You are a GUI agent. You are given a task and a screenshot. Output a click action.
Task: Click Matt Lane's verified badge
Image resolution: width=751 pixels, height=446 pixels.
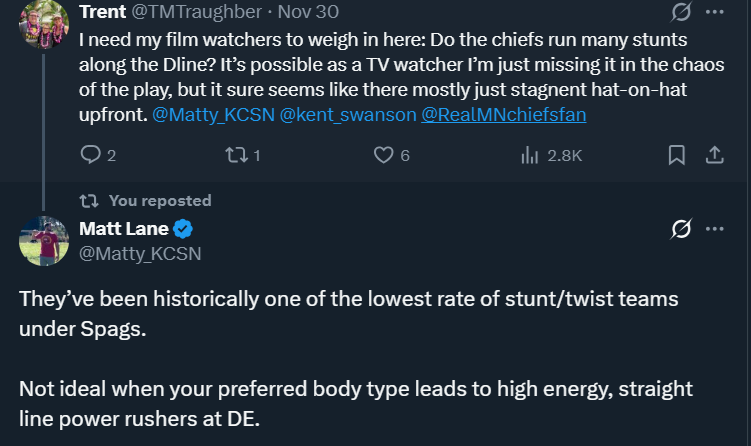[185, 229]
